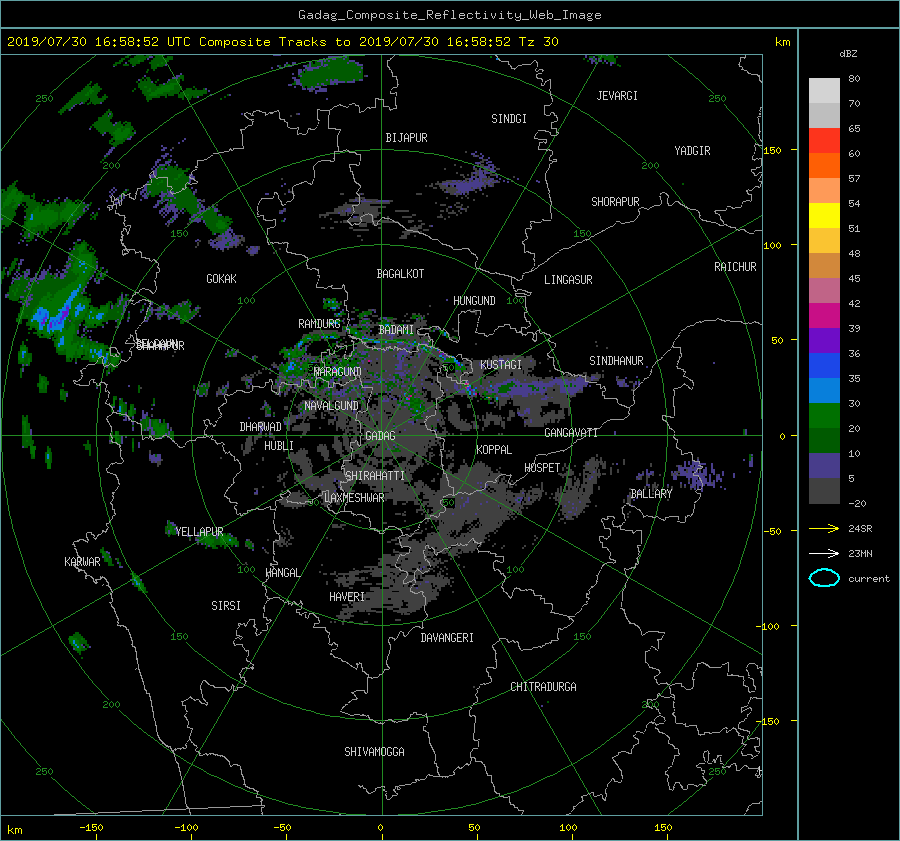Click the SHORAPUR label
Viewport: 900px width, 841px height.
[615, 202]
